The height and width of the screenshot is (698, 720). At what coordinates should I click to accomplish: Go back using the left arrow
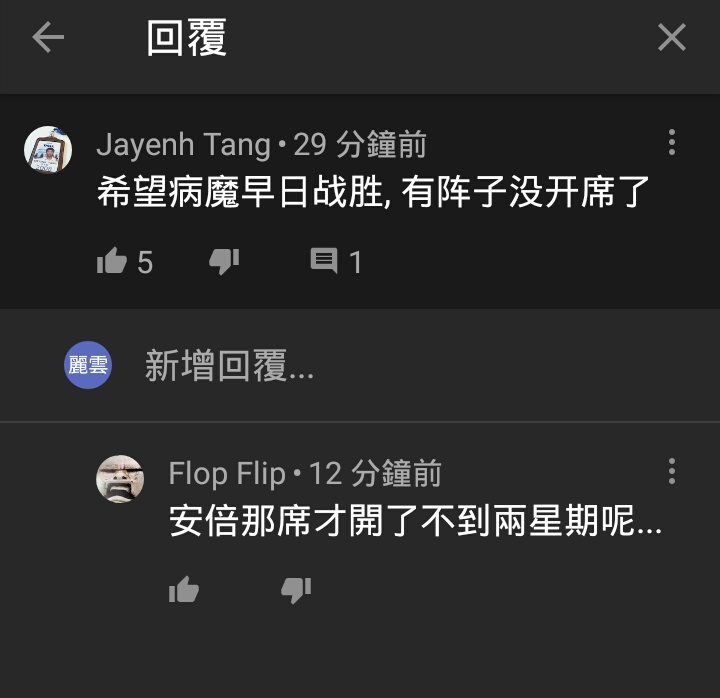click(48, 37)
